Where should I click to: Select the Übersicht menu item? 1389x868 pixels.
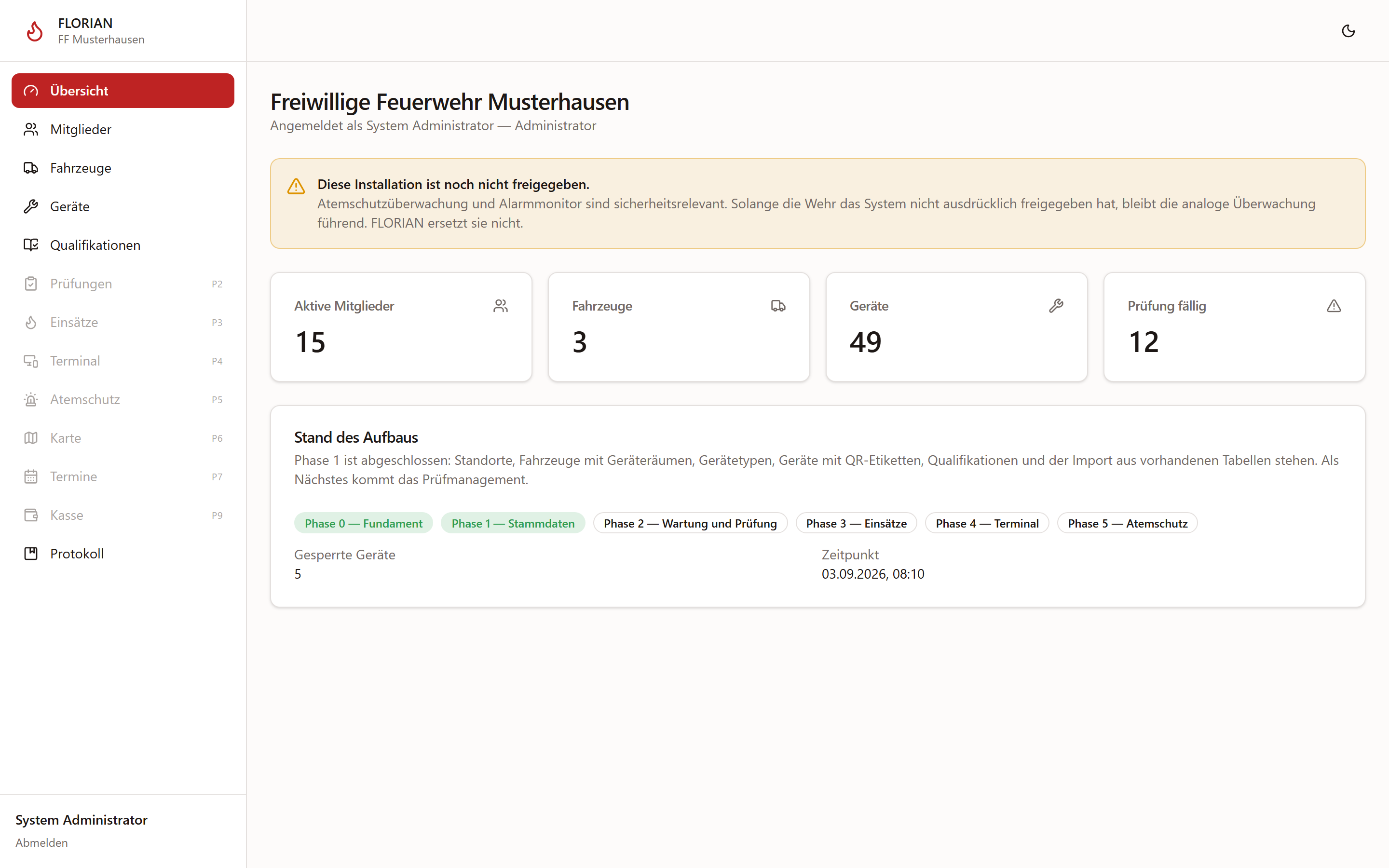tap(123, 91)
